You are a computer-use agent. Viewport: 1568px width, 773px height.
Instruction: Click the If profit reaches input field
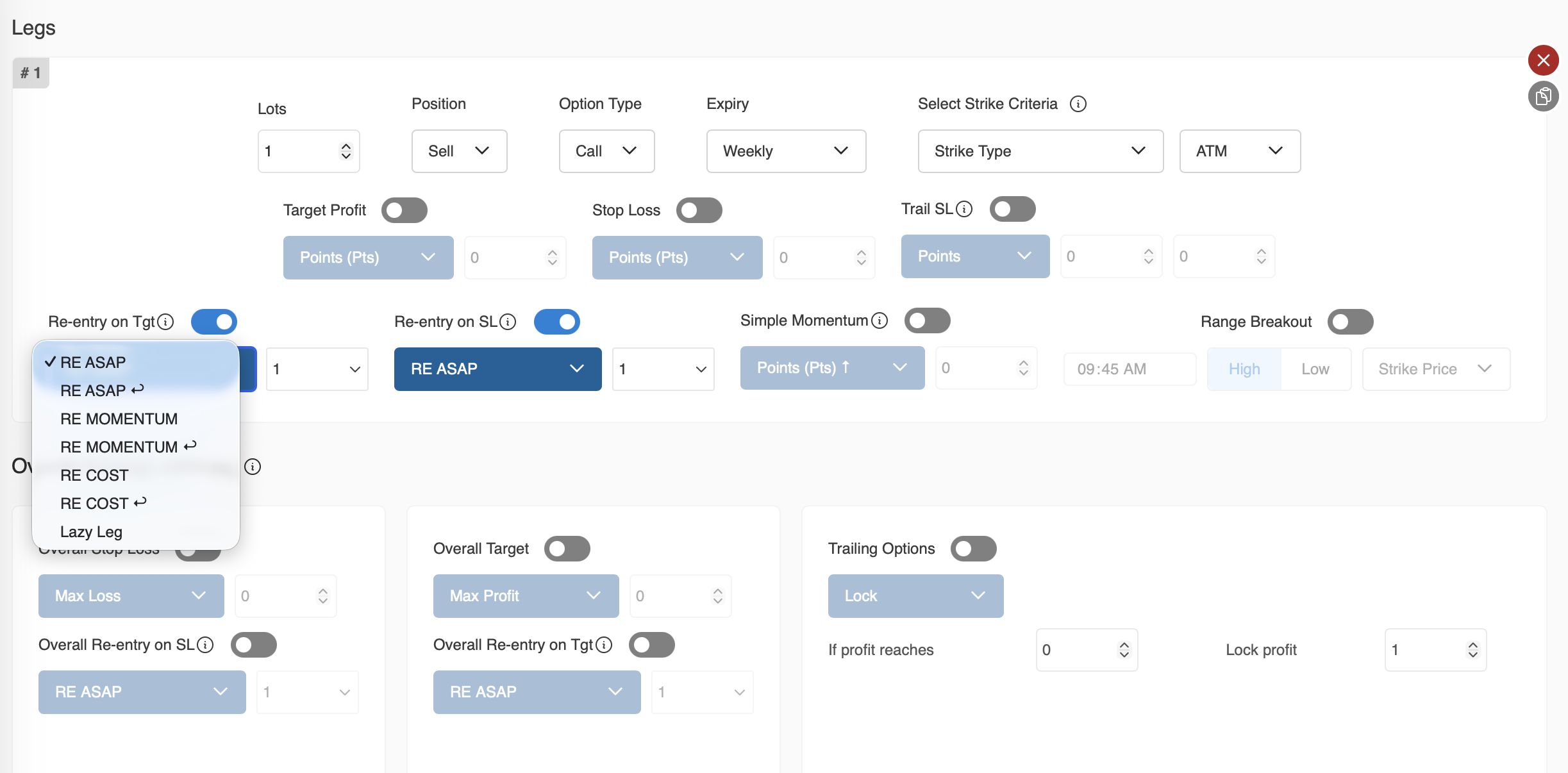1077,650
